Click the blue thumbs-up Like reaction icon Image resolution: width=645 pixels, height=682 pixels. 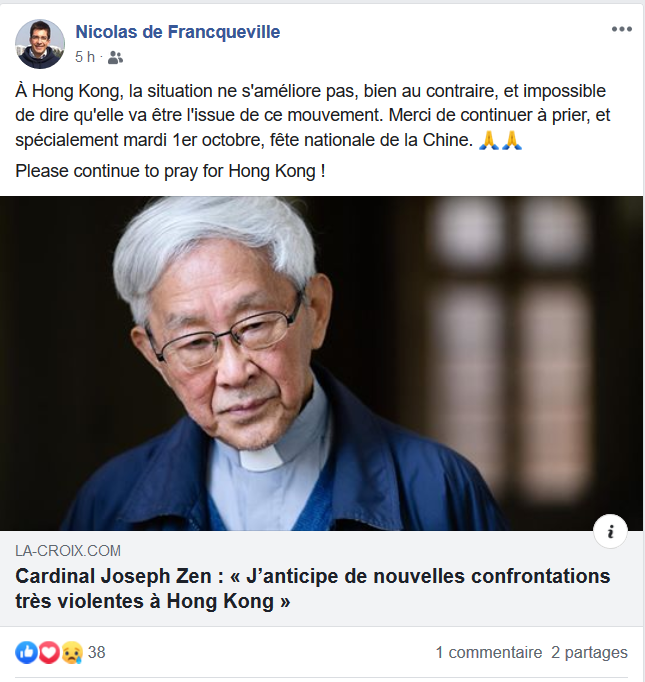tap(27, 652)
